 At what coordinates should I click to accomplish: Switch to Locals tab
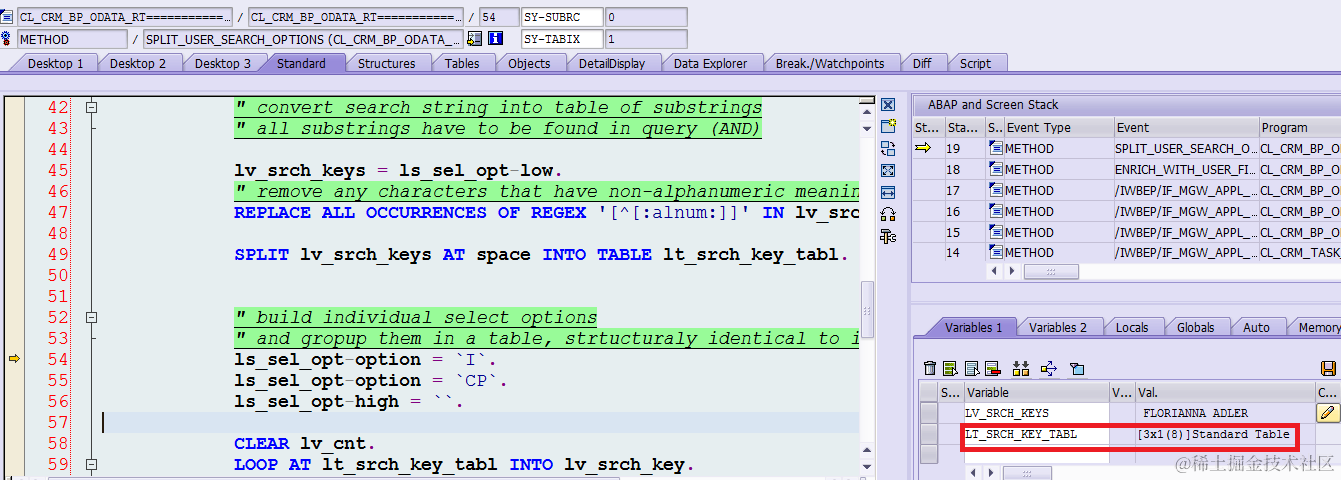point(1132,327)
